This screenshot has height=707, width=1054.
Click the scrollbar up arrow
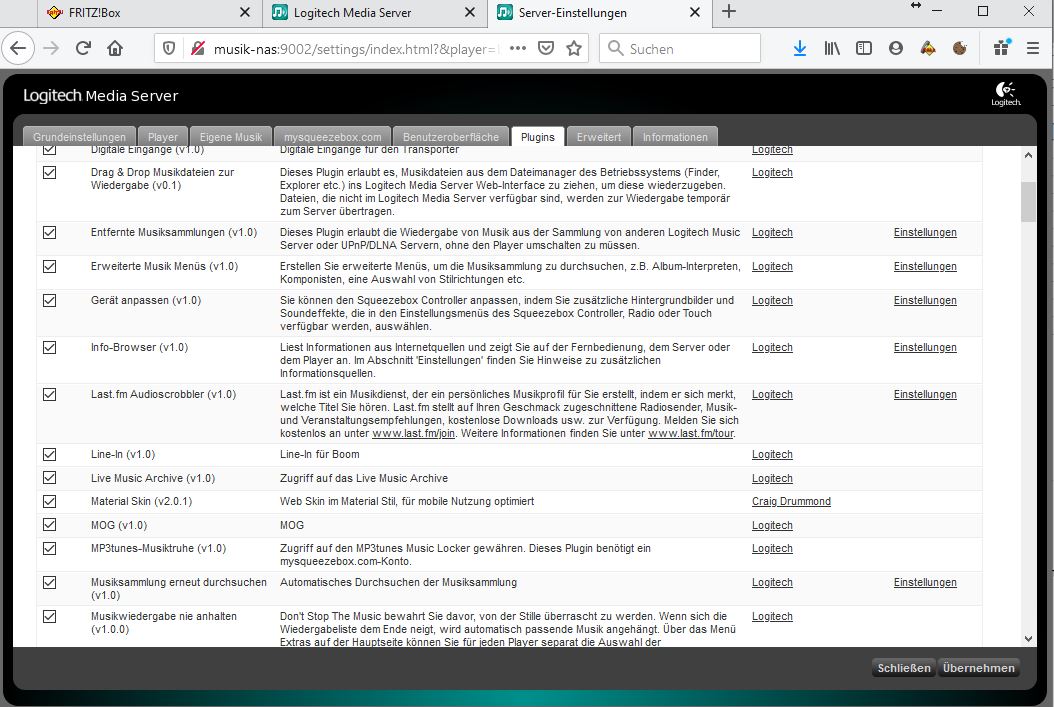tap(1028, 155)
